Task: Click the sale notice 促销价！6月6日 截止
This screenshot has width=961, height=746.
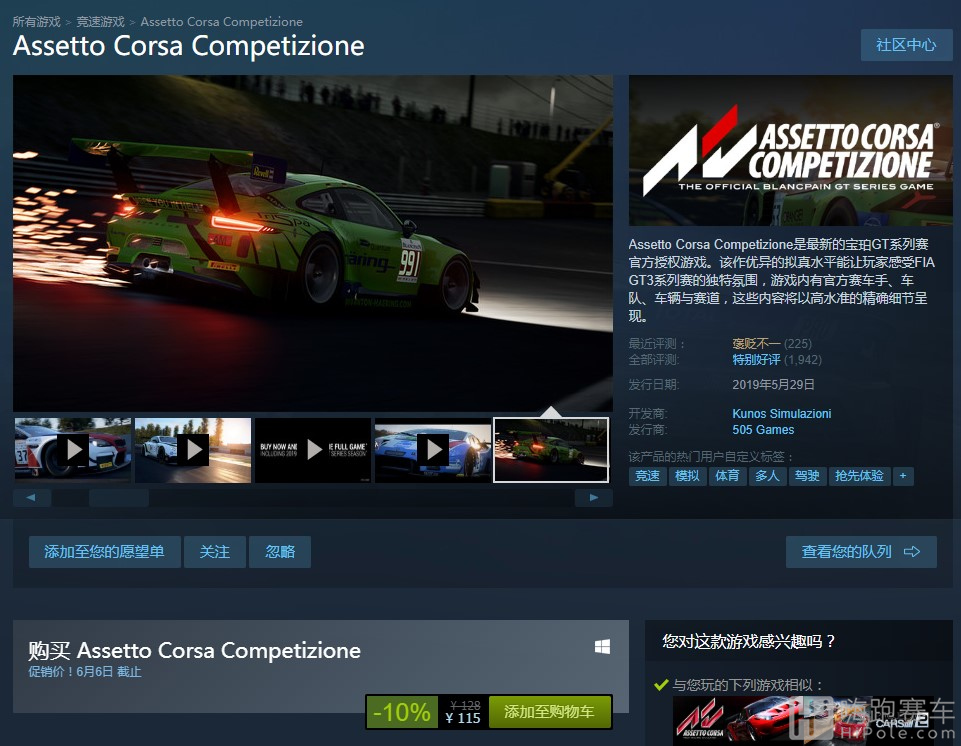Action: click(x=85, y=672)
